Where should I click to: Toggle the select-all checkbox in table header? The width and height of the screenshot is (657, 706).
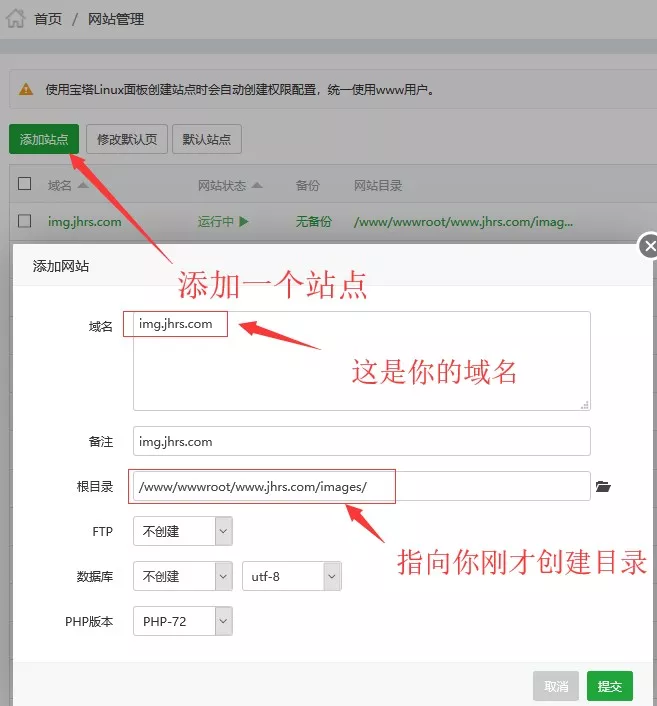[x=24, y=184]
